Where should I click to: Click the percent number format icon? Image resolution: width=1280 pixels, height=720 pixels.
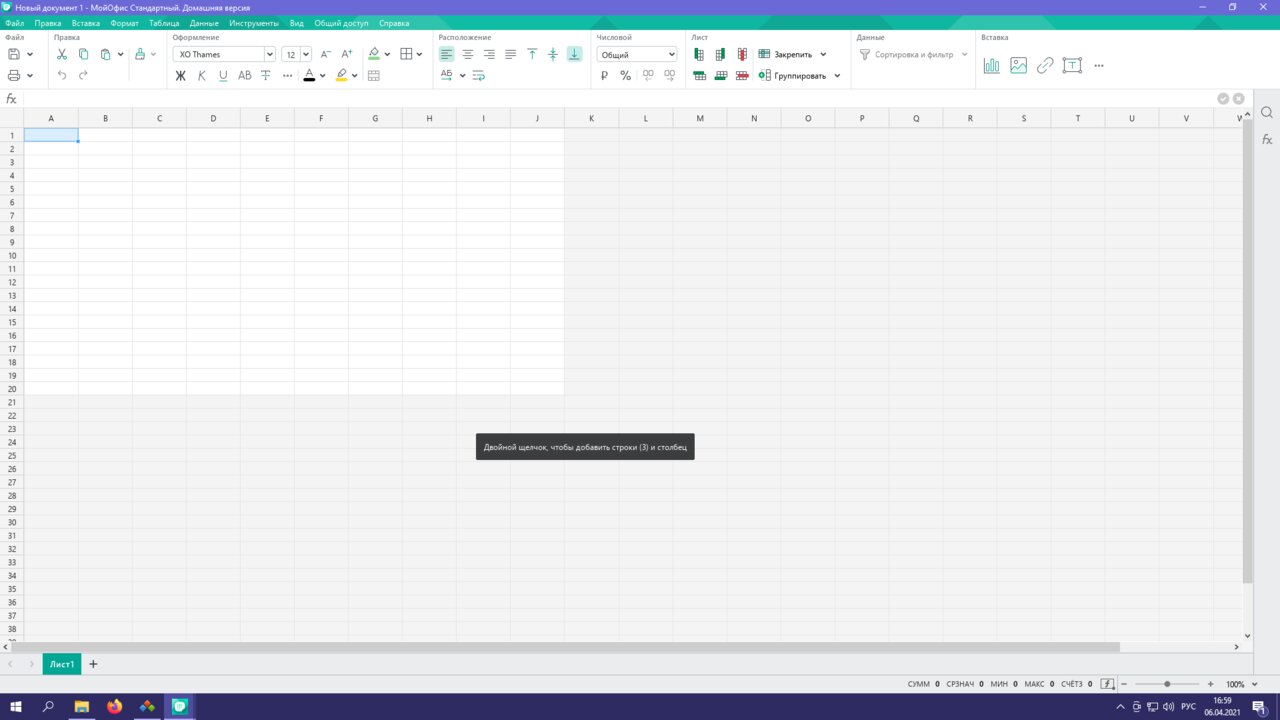click(x=625, y=75)
